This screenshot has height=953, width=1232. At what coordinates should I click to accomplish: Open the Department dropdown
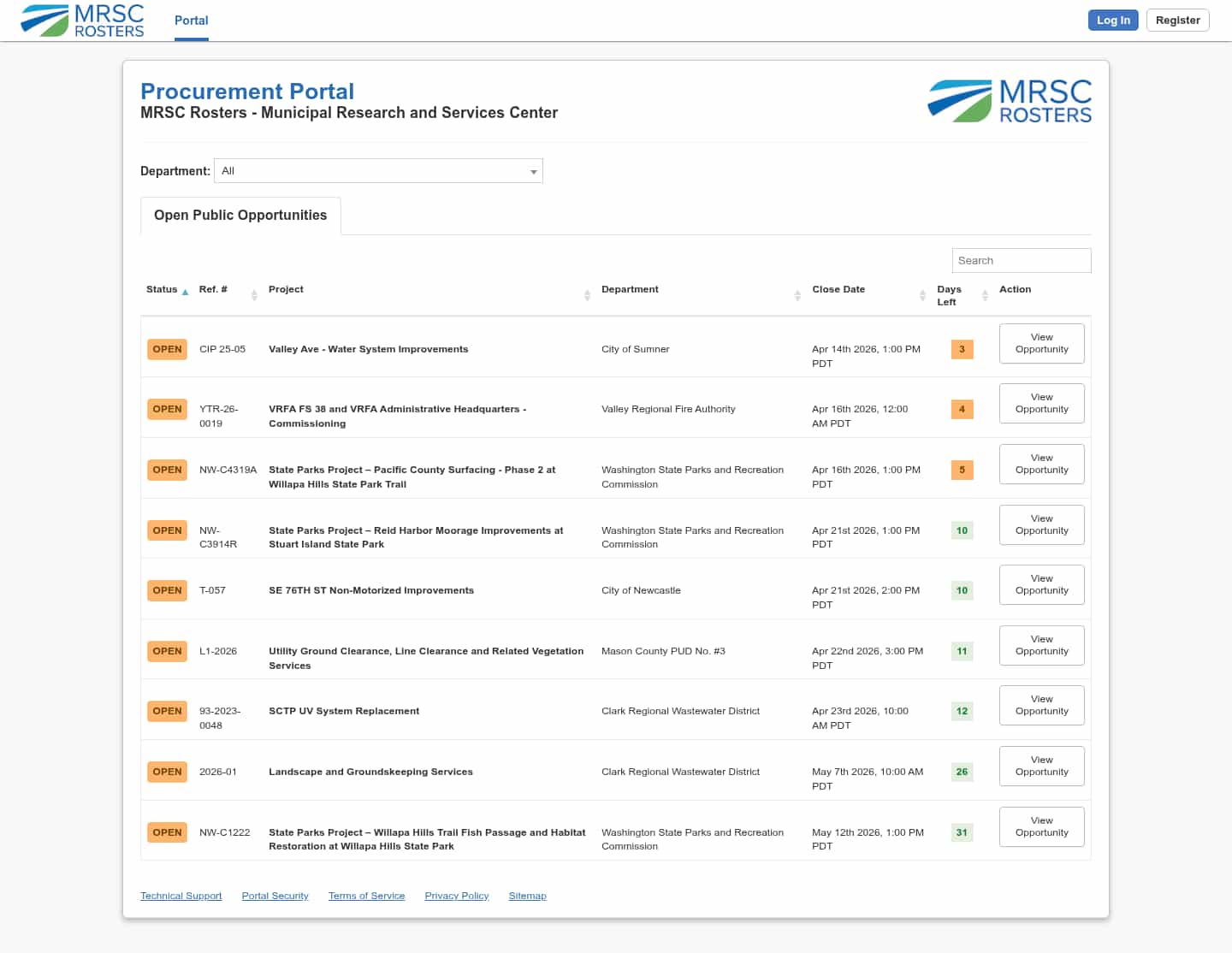click(378, 171)
